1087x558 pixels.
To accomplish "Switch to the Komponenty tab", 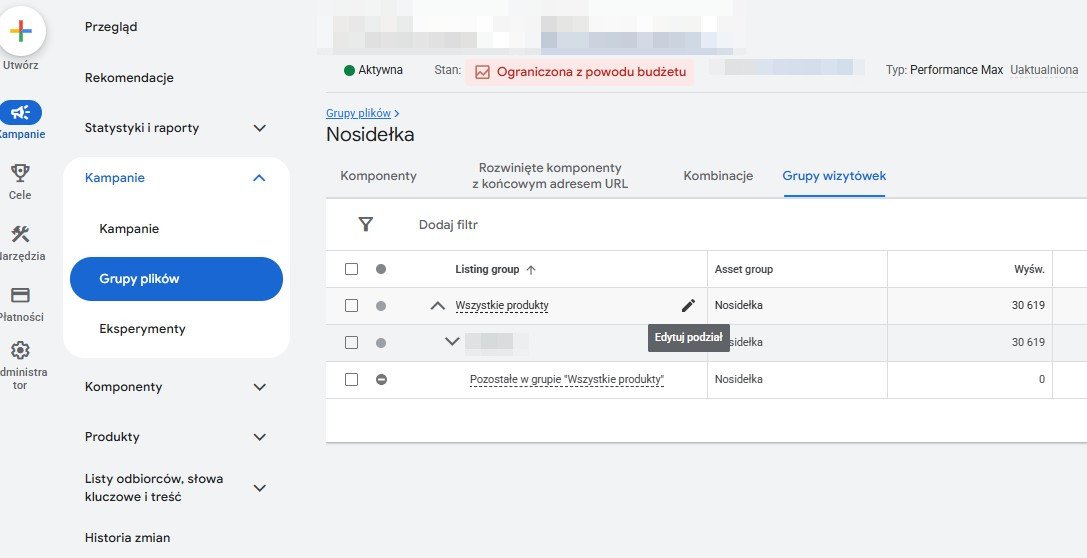I will [378, 176].
